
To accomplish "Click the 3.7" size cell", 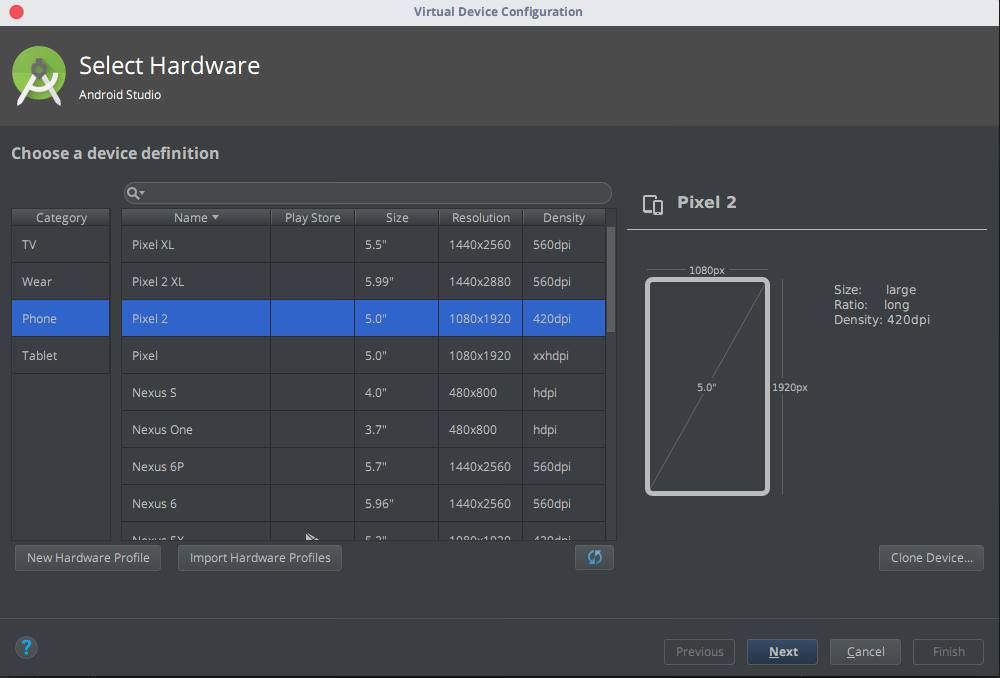I will coord(397,429).
